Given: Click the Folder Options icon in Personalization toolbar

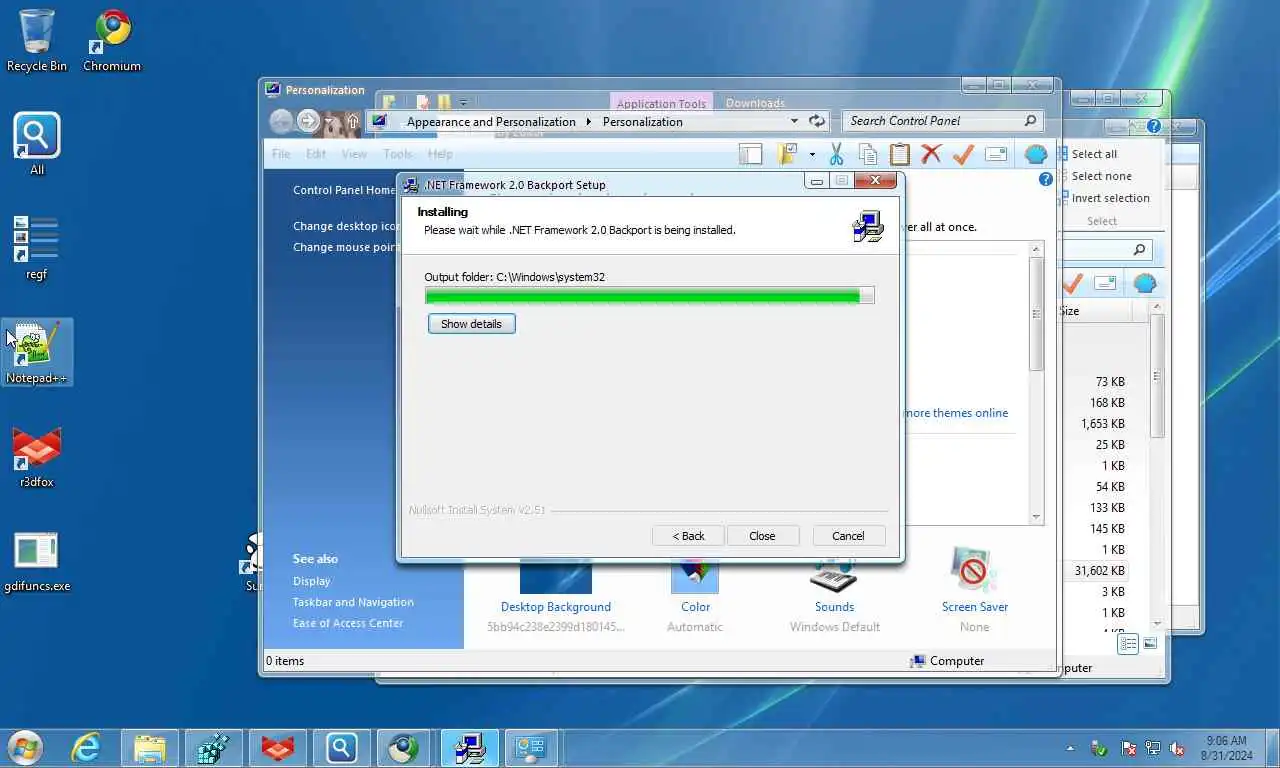Looking at the screenshot, I should (x=787, y=154).
